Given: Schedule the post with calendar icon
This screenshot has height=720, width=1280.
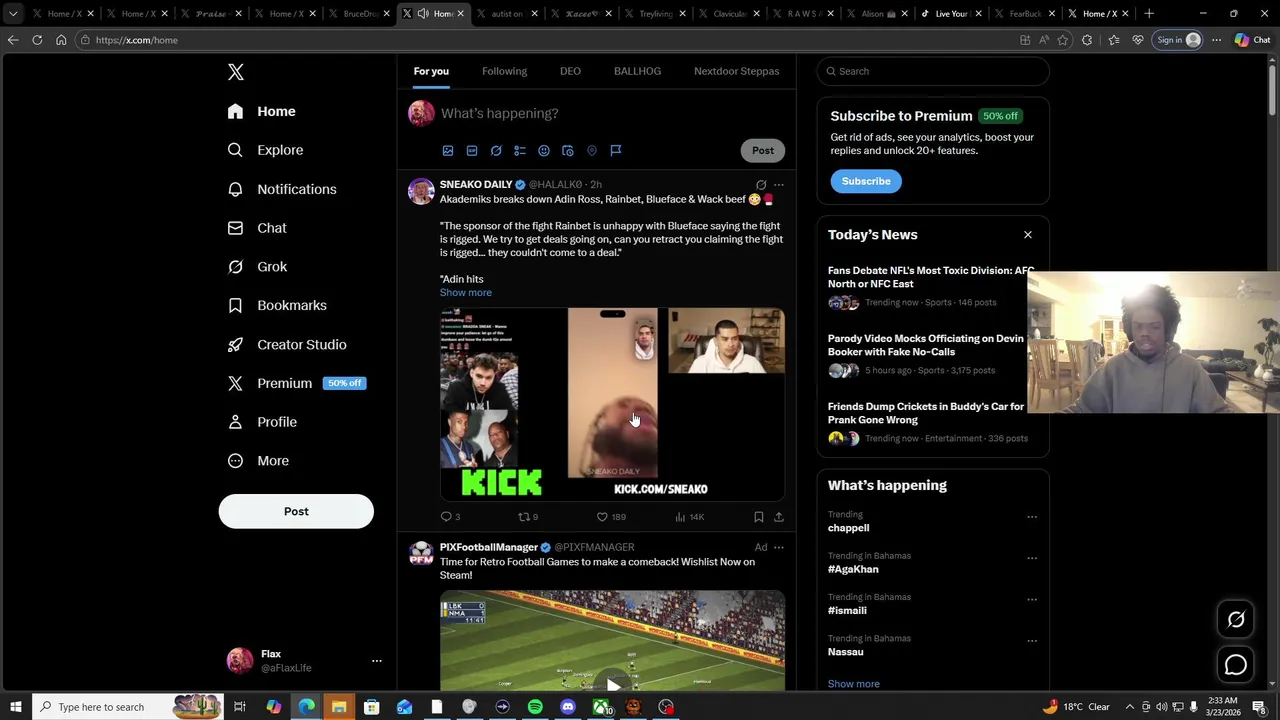Looking at the screenshot, I should point(568,150).
